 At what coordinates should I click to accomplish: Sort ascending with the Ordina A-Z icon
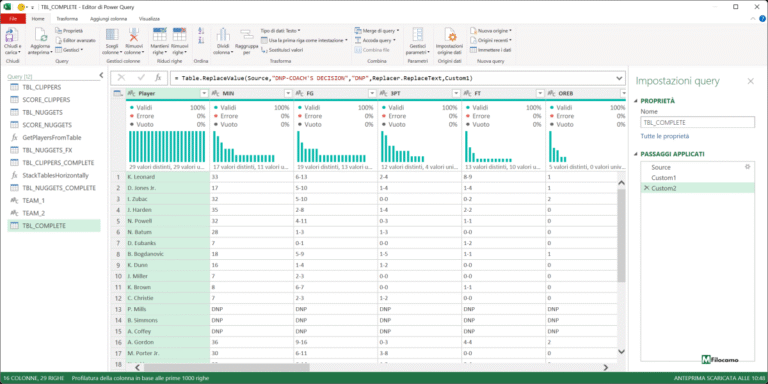click(x=201, y=31)
